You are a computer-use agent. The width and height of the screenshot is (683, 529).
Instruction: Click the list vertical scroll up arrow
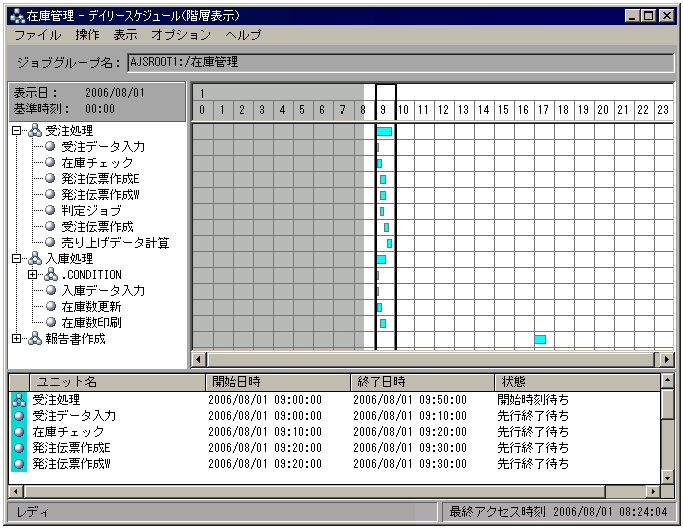(667, 381)
